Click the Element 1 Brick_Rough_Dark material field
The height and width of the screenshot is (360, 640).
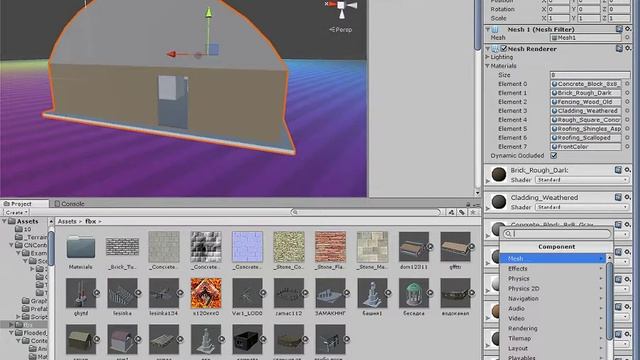pyautogui.click(x=586, y=93)
